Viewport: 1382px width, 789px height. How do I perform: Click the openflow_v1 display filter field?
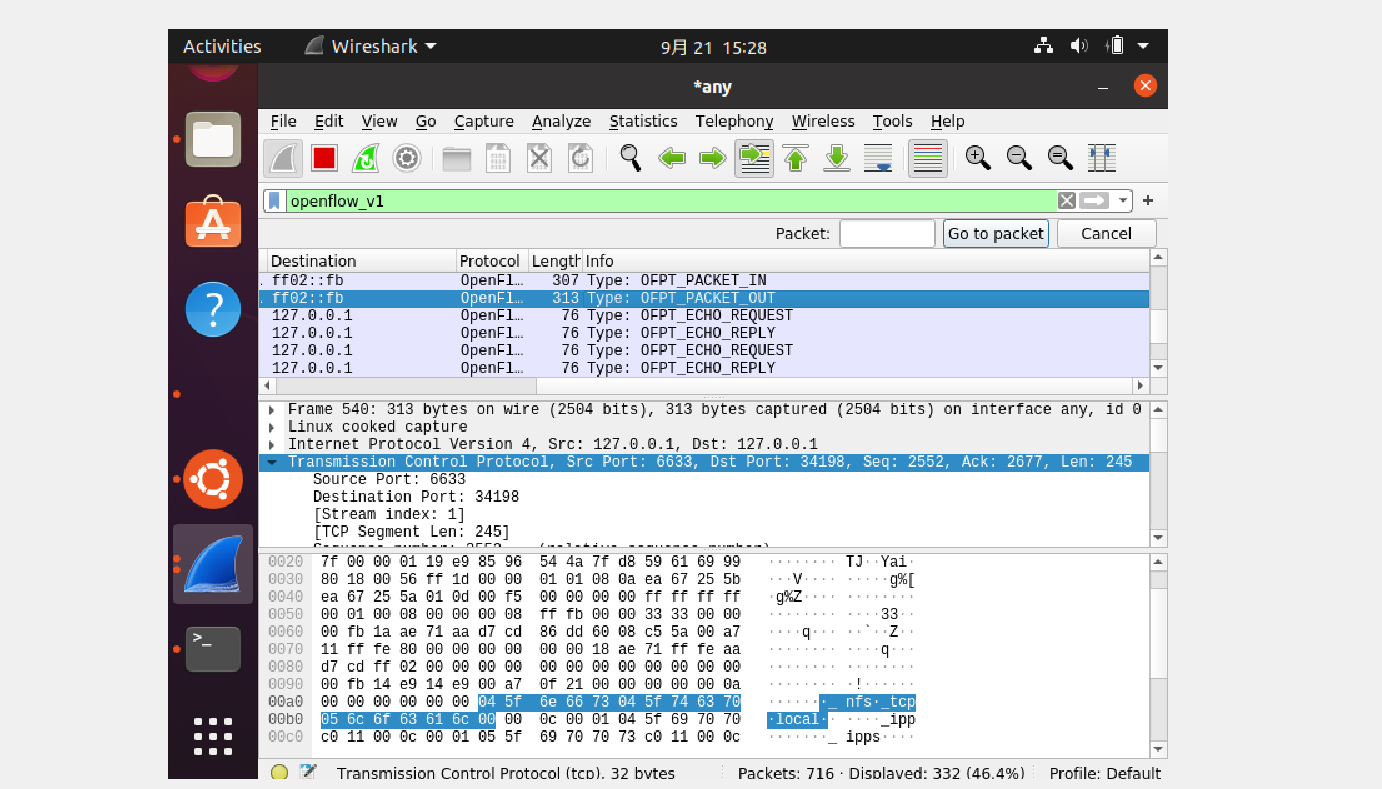click(671, 201)
